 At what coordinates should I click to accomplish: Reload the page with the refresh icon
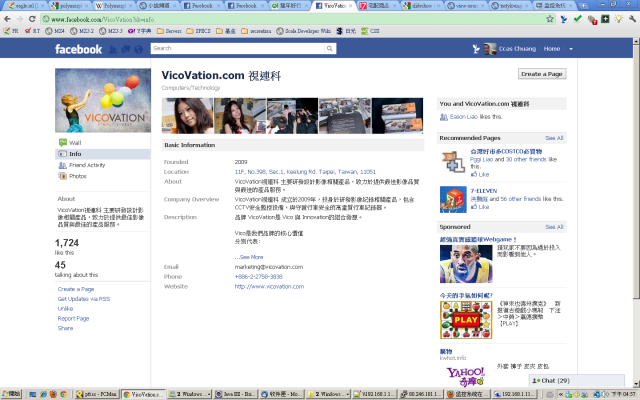(32, 19)
